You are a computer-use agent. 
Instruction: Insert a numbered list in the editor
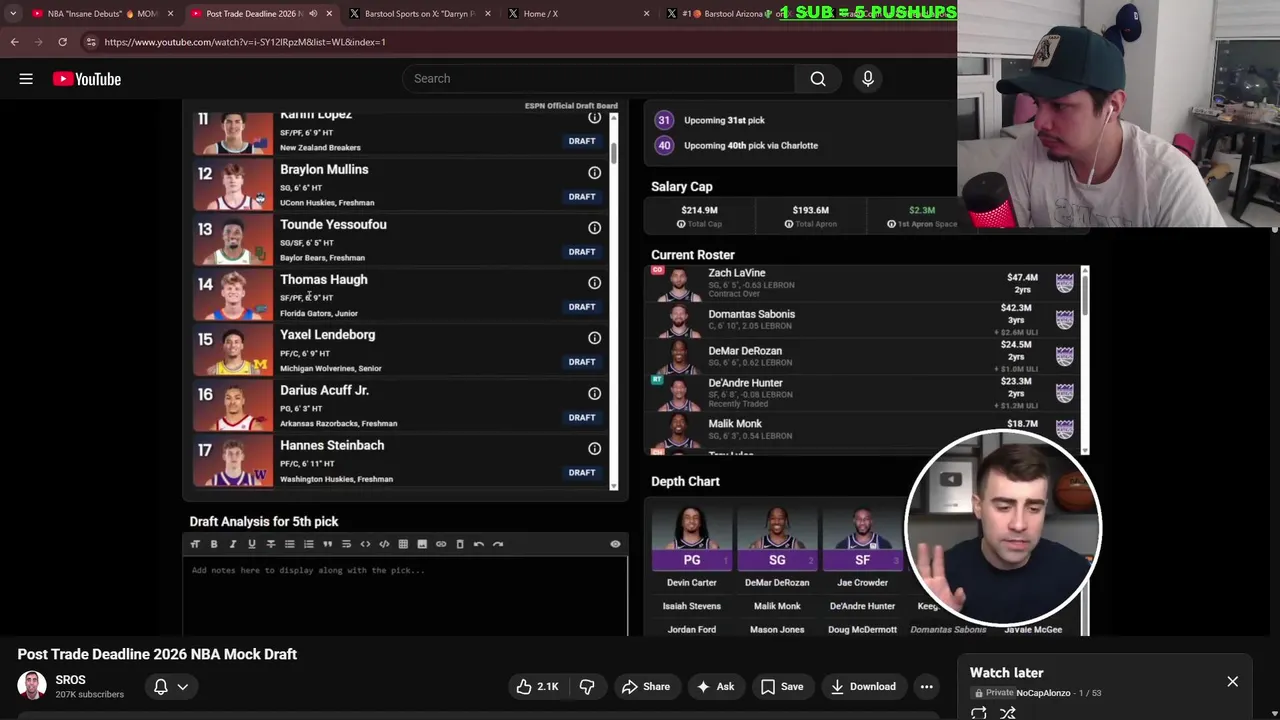309,544
